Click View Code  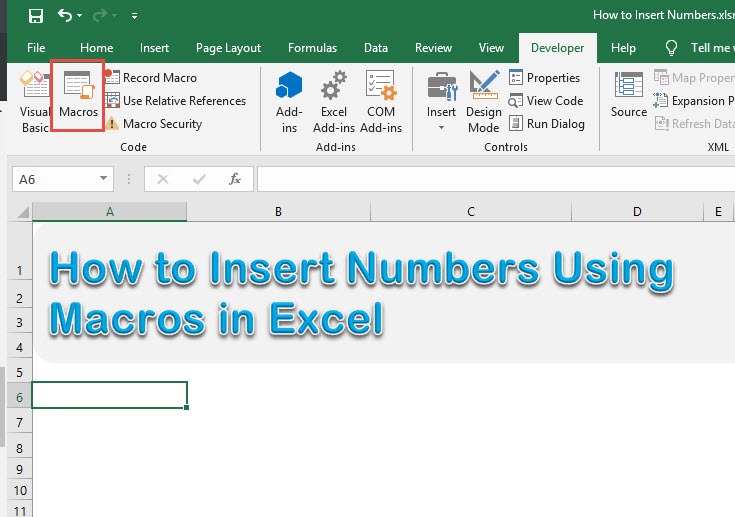[546, 100]
